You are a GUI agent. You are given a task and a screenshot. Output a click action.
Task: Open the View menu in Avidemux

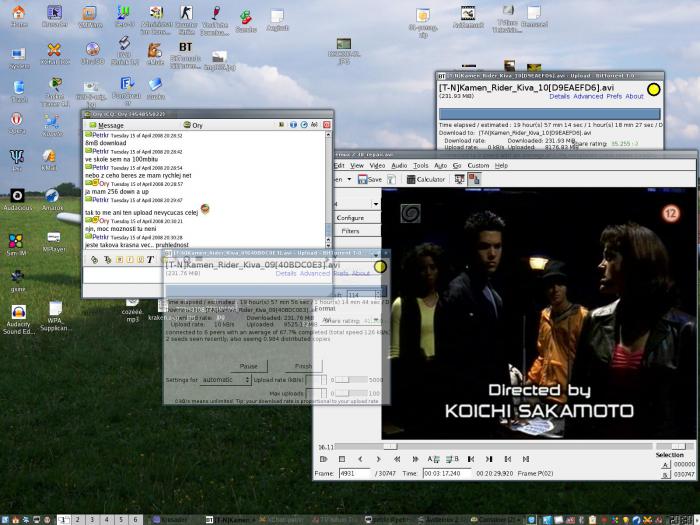click(x=357, y=166)
